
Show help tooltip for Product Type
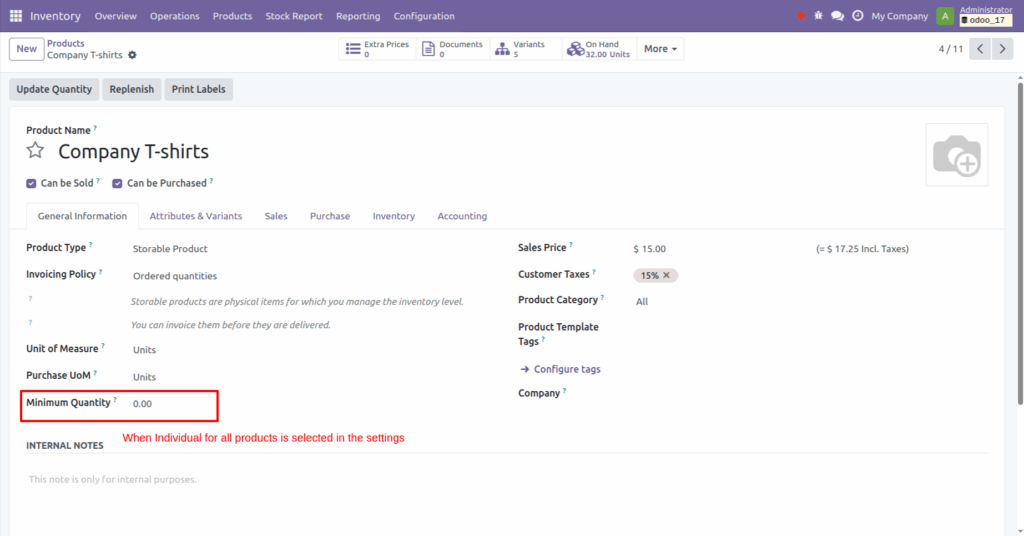click(91, 245)
